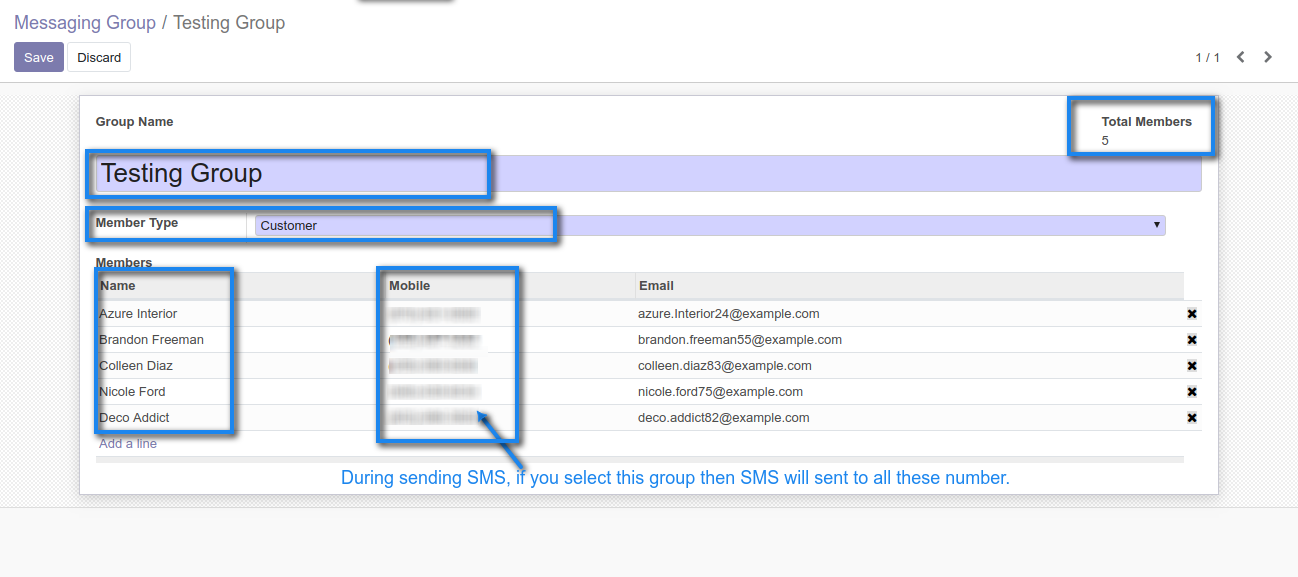Sort by the Email column header

656,286
